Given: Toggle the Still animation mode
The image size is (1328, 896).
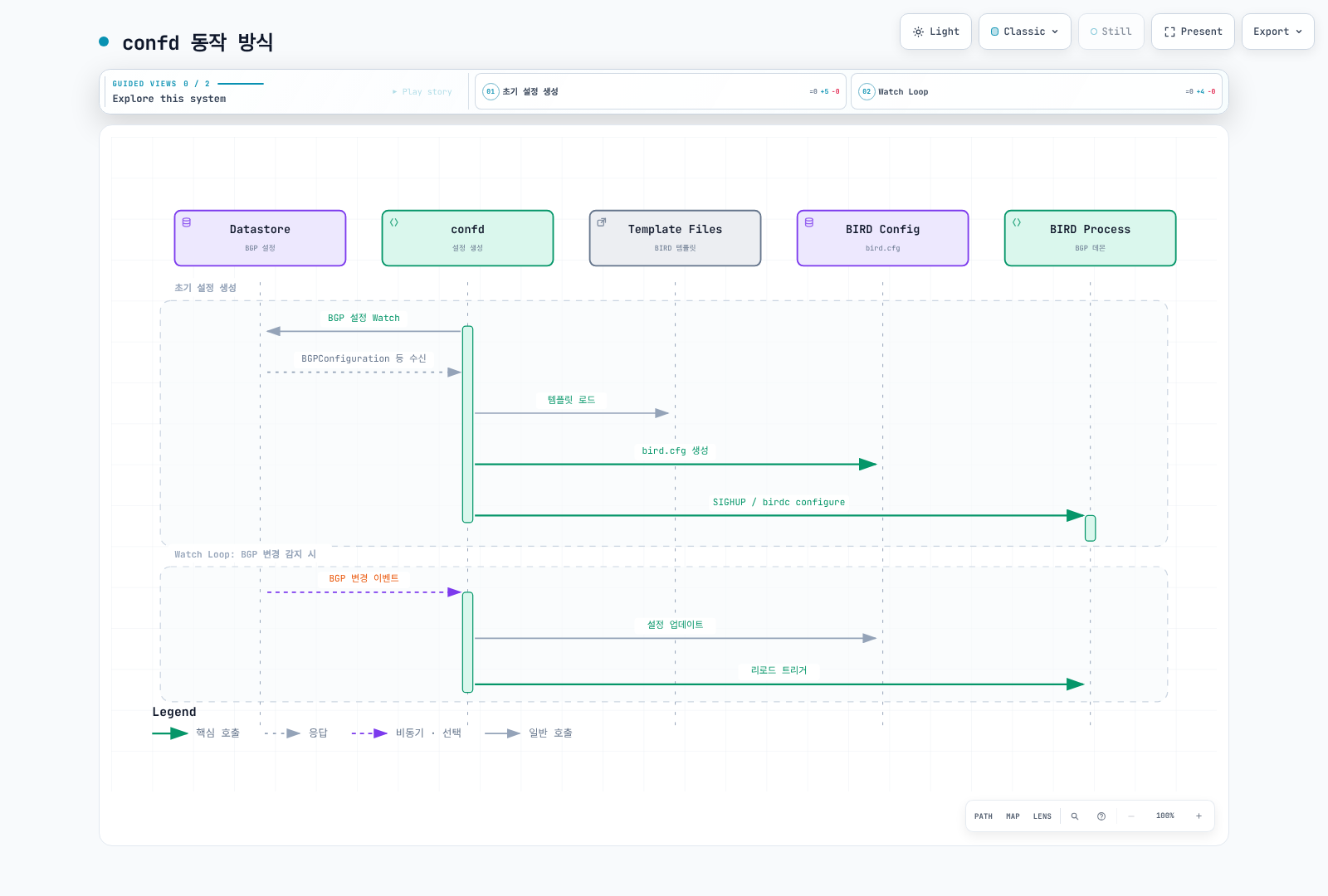Looking at the screenshot, I should click(1111, 32).
